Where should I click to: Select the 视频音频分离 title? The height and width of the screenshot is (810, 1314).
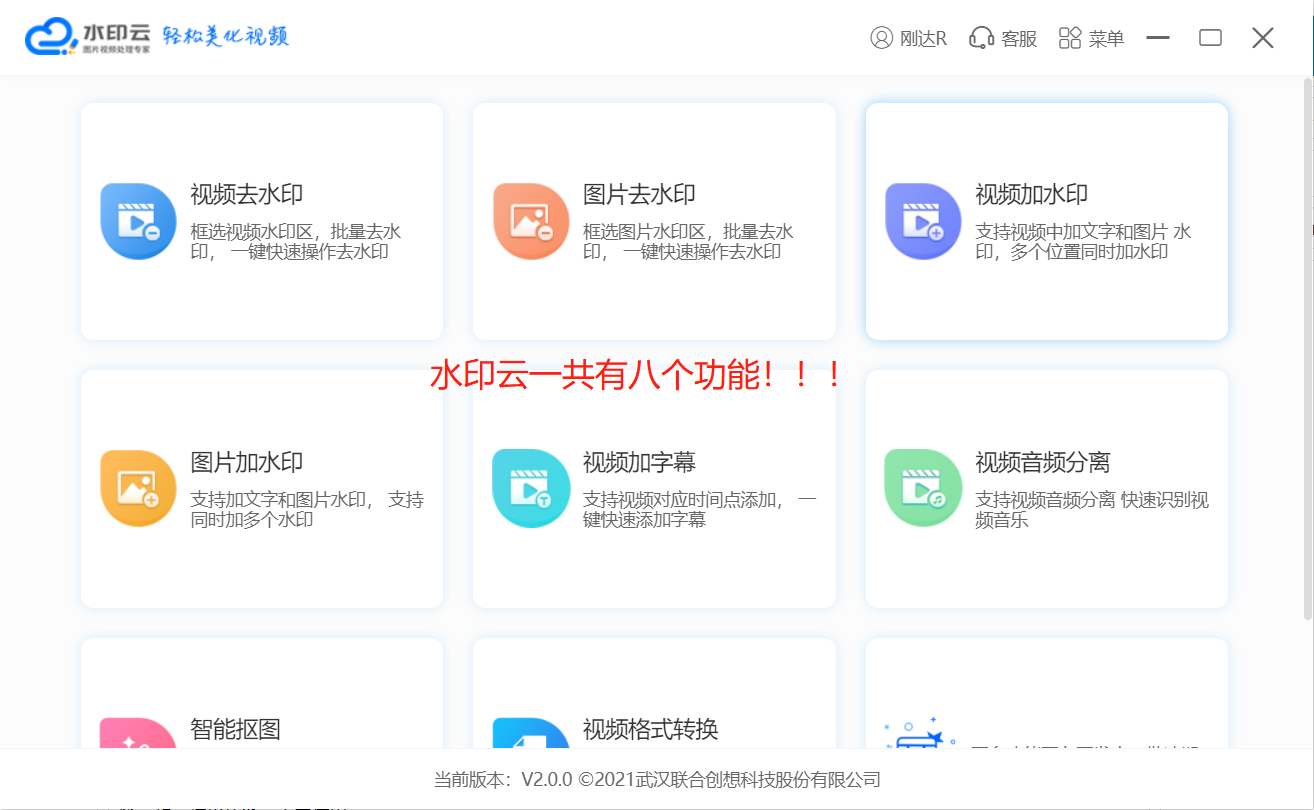click(x=1043, y=463)
